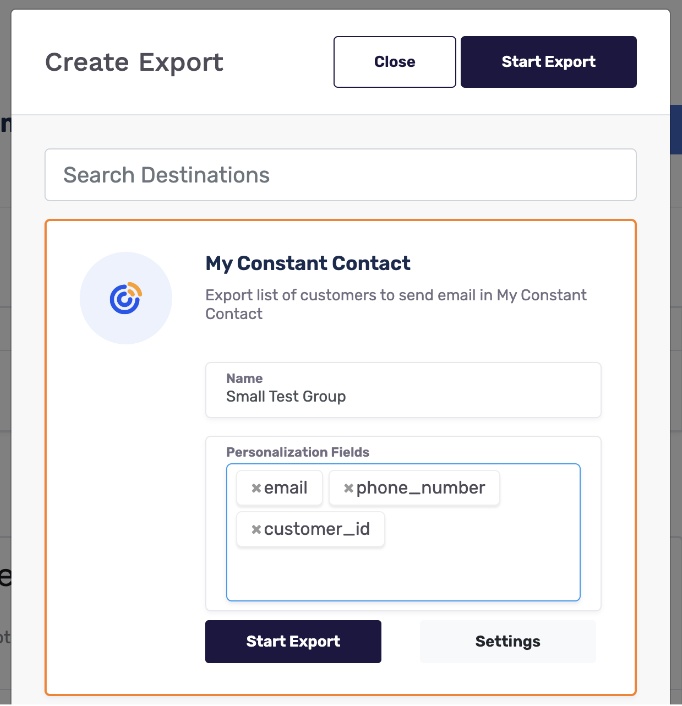Delete the customer_id tag via x icon
The width and height of the screenshot is (682, 706).
(256, 529)
